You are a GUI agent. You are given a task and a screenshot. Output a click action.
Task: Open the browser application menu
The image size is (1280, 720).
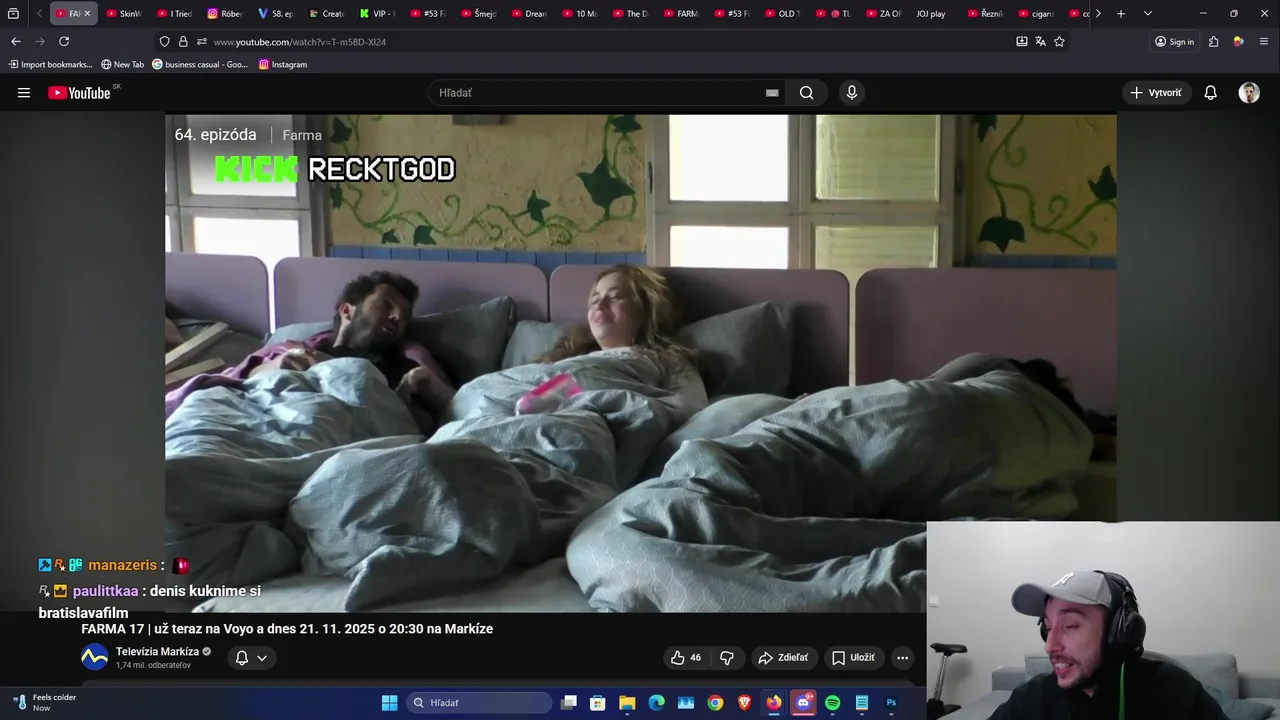tap(1264, 42)
